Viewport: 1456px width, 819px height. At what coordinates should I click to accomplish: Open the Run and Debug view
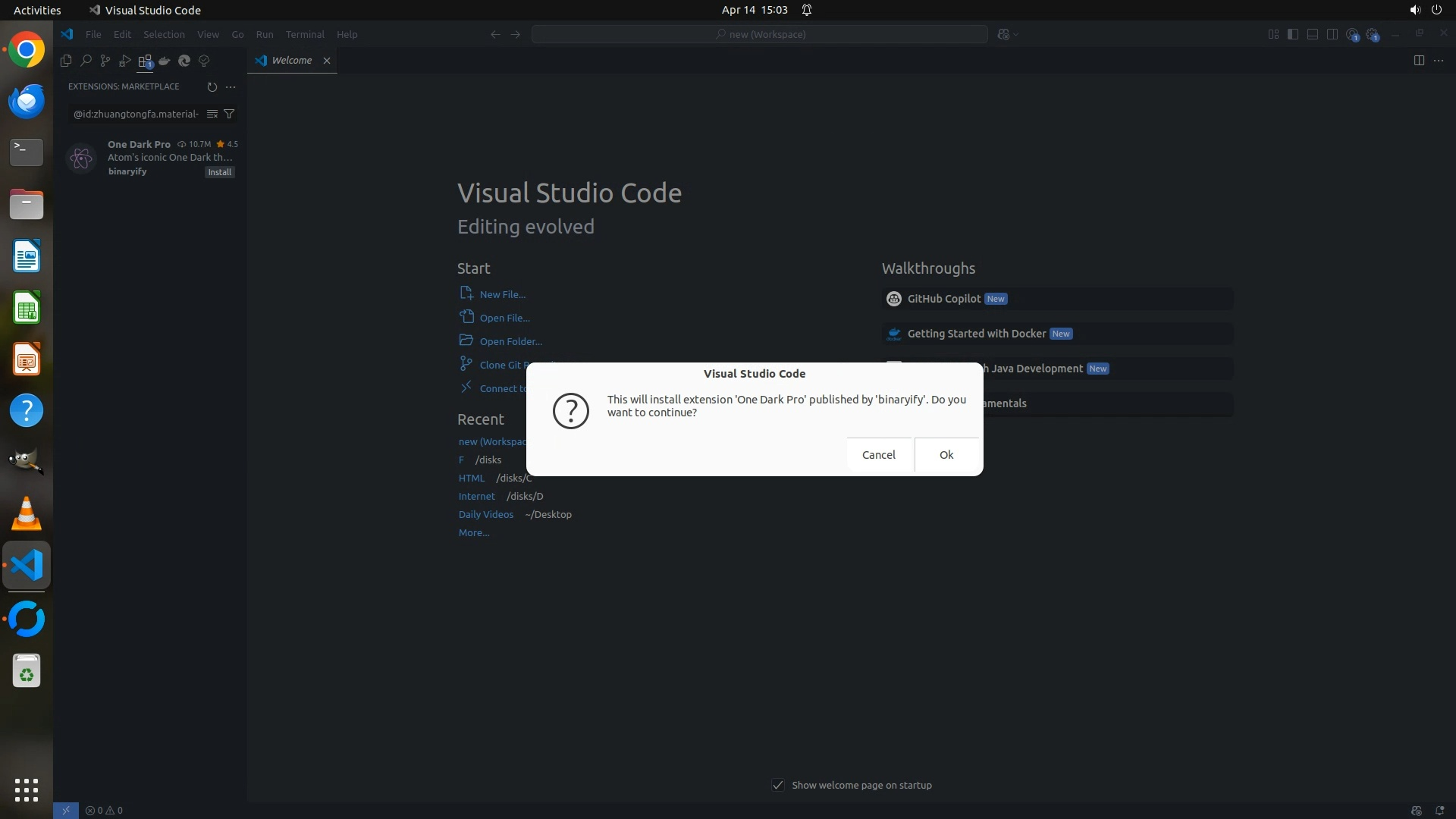125,61
